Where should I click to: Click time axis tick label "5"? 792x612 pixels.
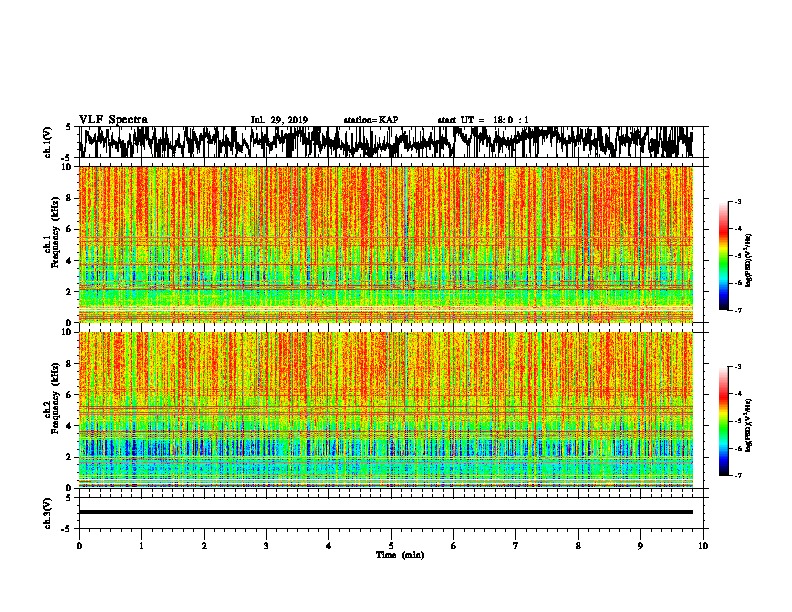coord(391,546)
